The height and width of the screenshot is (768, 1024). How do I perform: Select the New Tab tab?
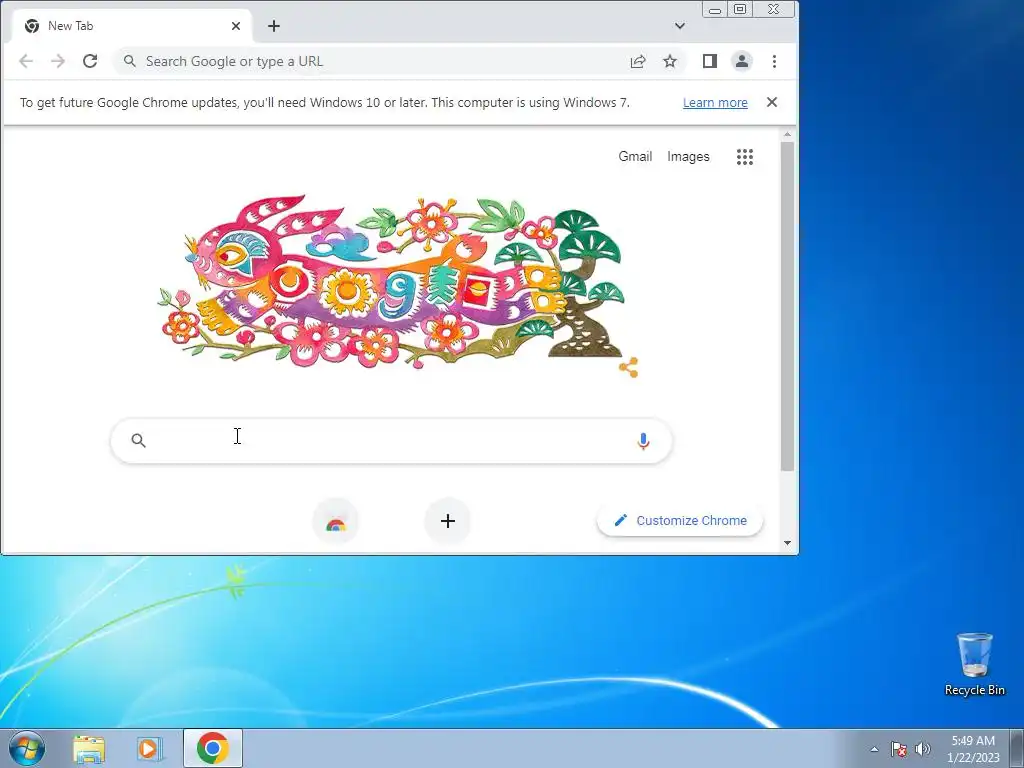pos(131,26)
